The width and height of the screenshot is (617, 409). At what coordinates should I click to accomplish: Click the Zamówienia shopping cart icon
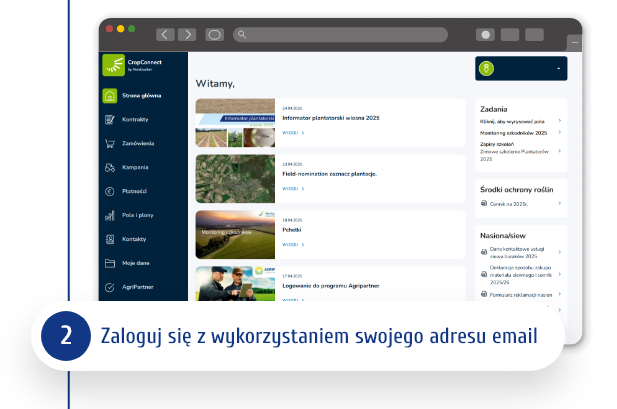click(110, 144)
